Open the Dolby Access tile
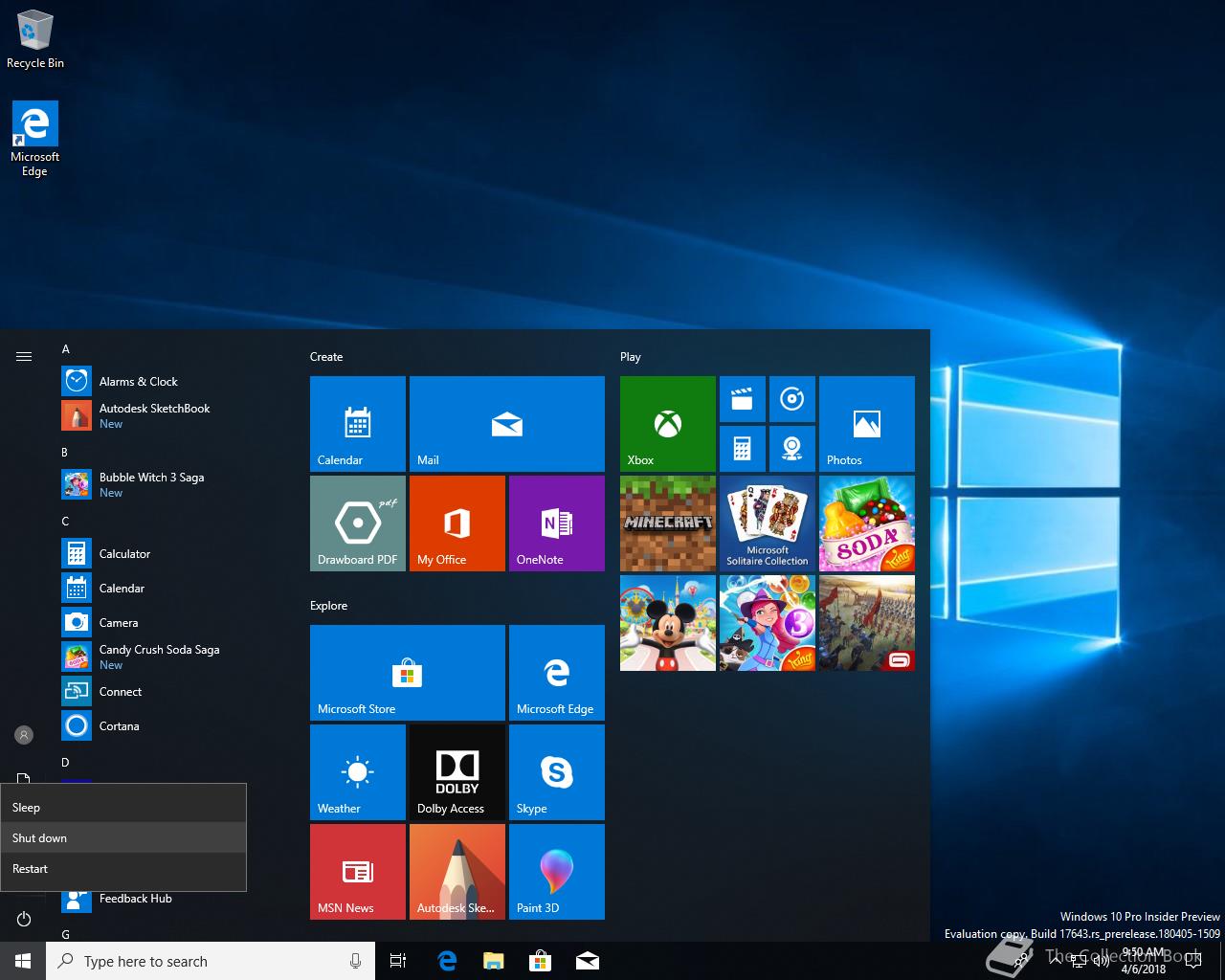This screenshot has height=980, width=1225. (x=457, y=771)
